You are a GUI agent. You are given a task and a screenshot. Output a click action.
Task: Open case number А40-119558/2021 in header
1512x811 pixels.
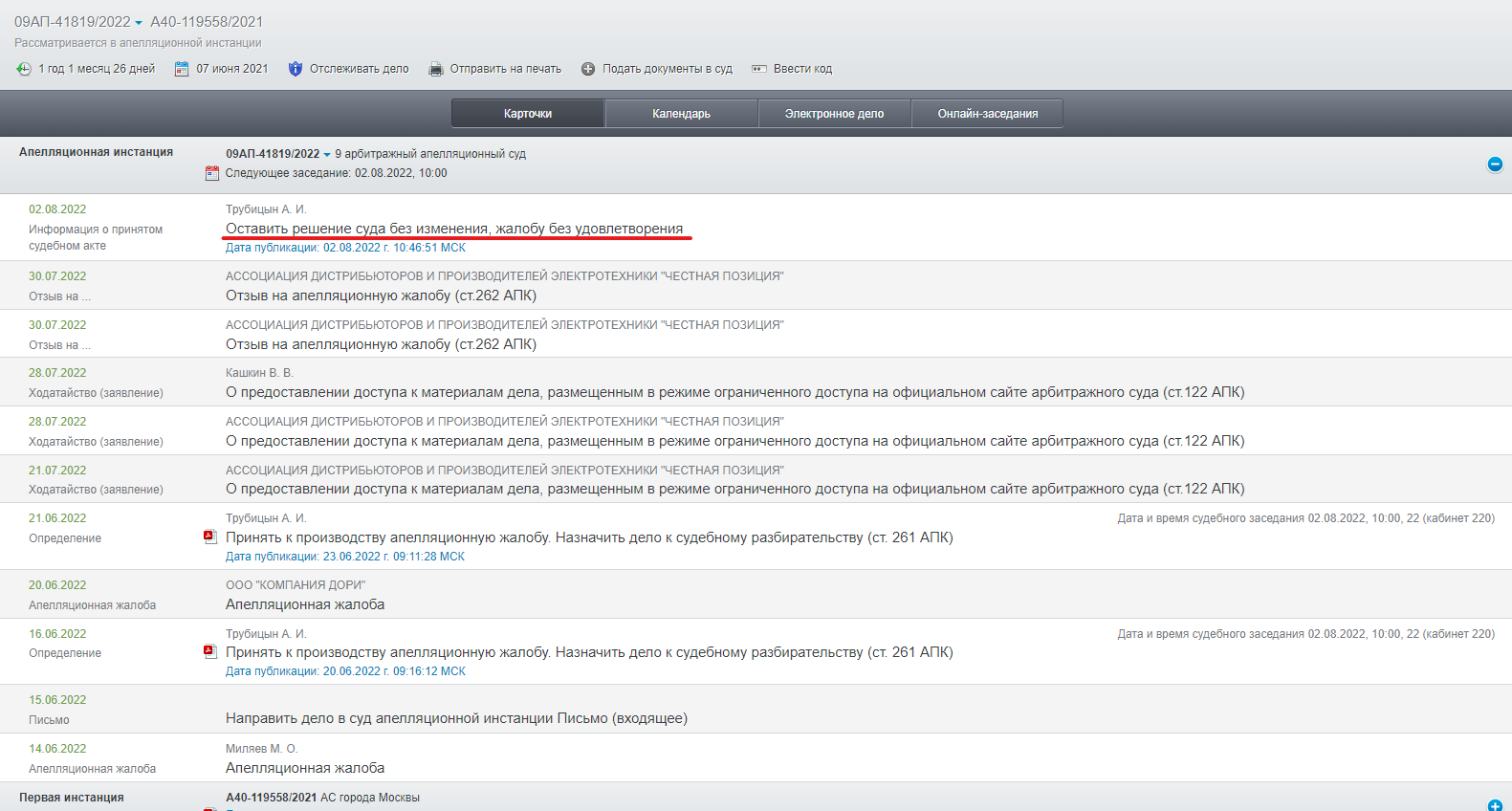tap(207, 22)
